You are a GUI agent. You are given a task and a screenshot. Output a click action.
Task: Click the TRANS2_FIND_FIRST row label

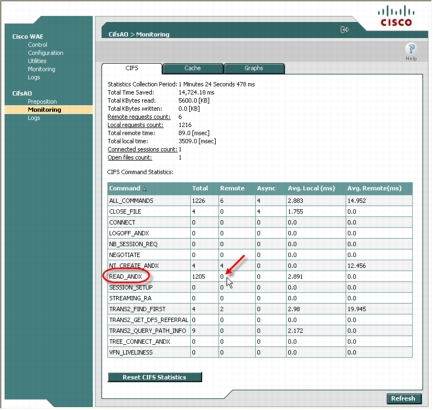[137, 309]
